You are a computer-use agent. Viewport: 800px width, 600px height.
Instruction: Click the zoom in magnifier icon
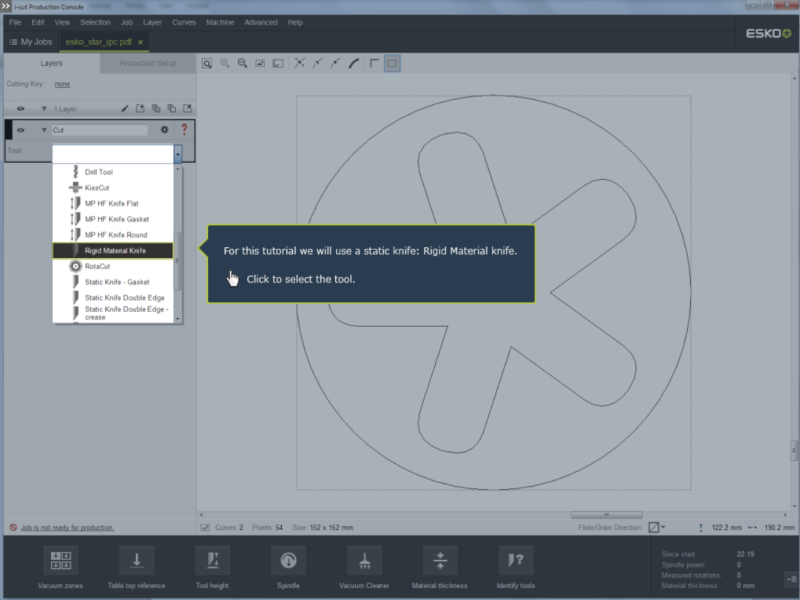[x=224, y=63]
